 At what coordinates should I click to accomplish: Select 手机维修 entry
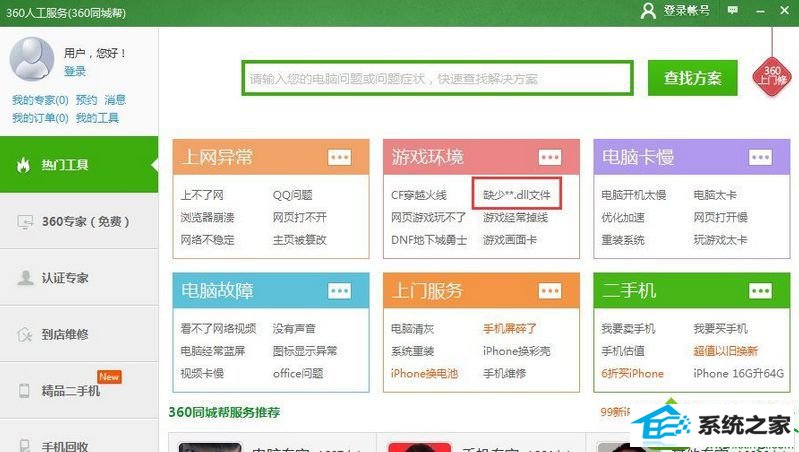(504, 374)
